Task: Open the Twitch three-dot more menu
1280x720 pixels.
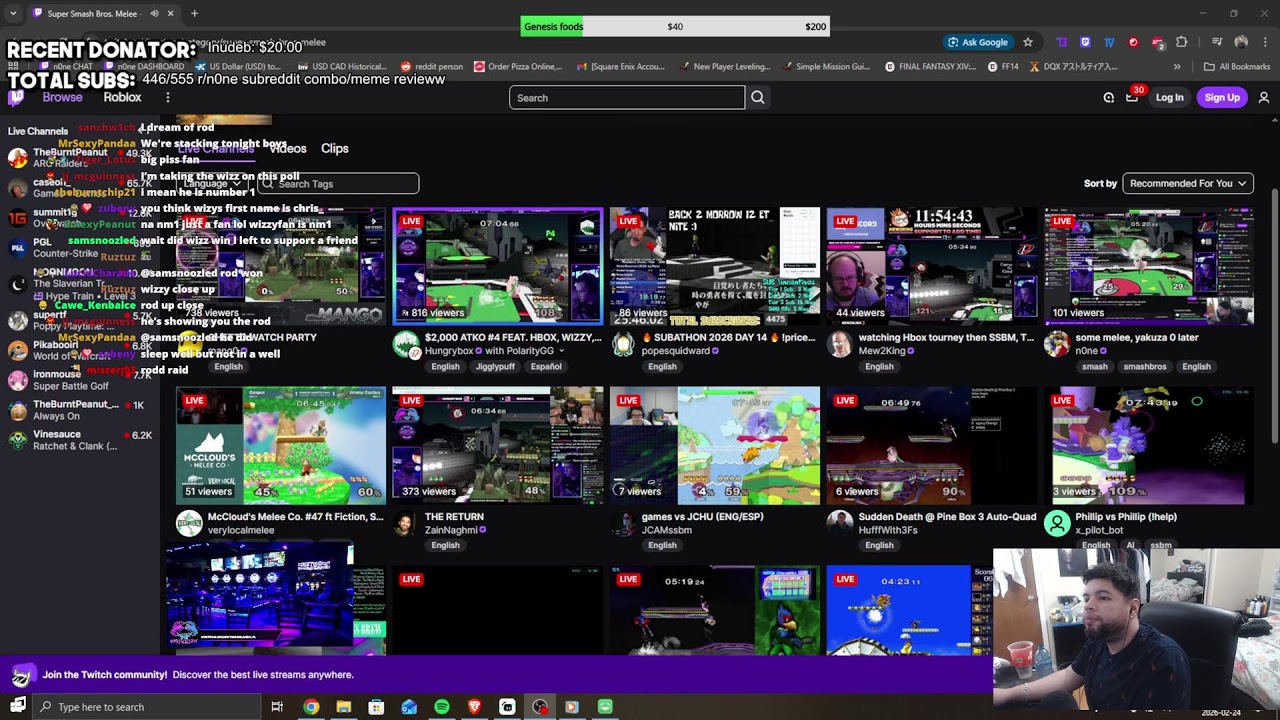Action: pyautogui.click(x=168, y=97)
